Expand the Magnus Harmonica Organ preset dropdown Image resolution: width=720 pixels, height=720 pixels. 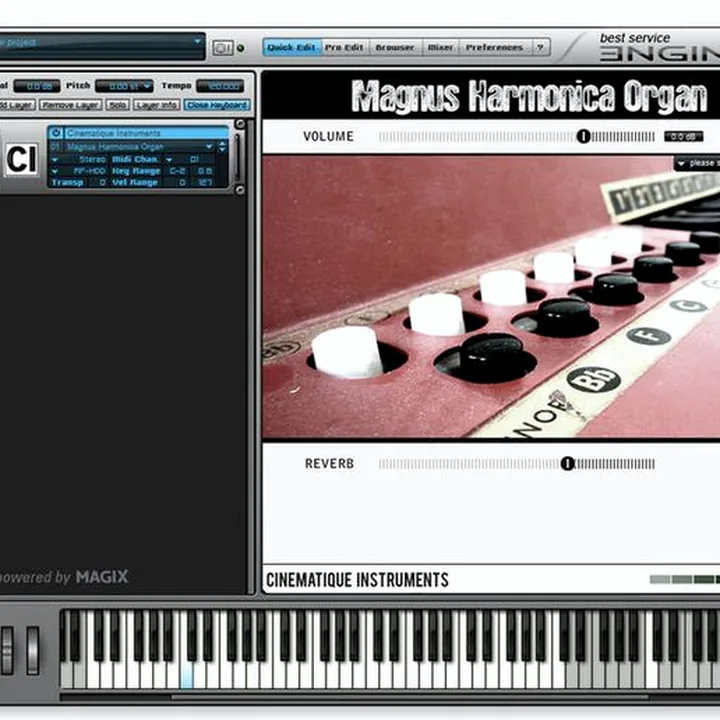[x=209, y=146]
